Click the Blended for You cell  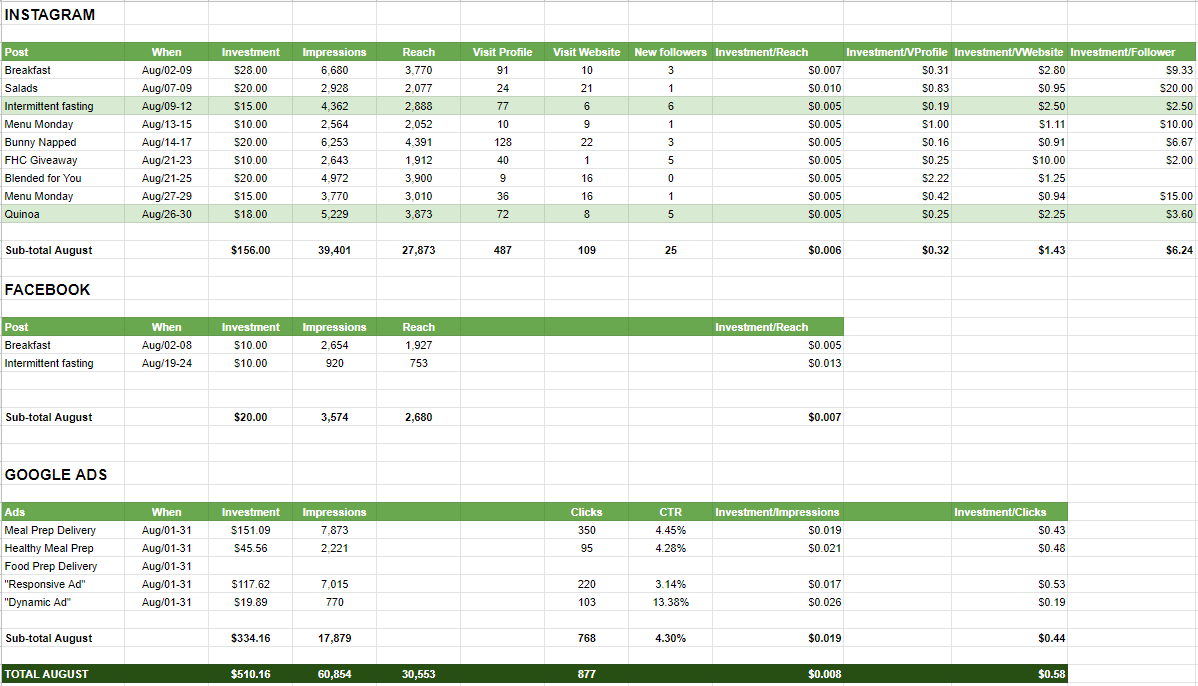click(43, 178)
